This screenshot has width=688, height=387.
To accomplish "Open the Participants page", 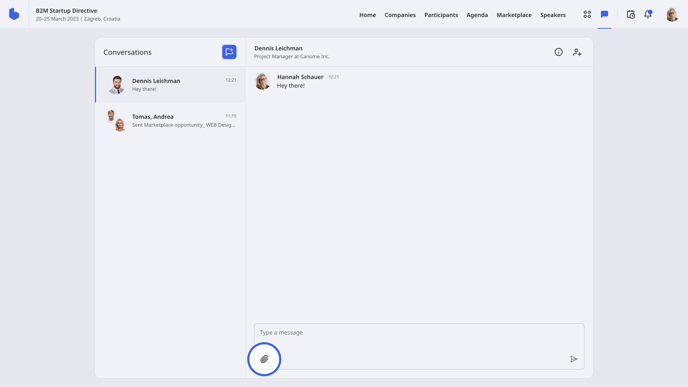I will click(441, 15).
